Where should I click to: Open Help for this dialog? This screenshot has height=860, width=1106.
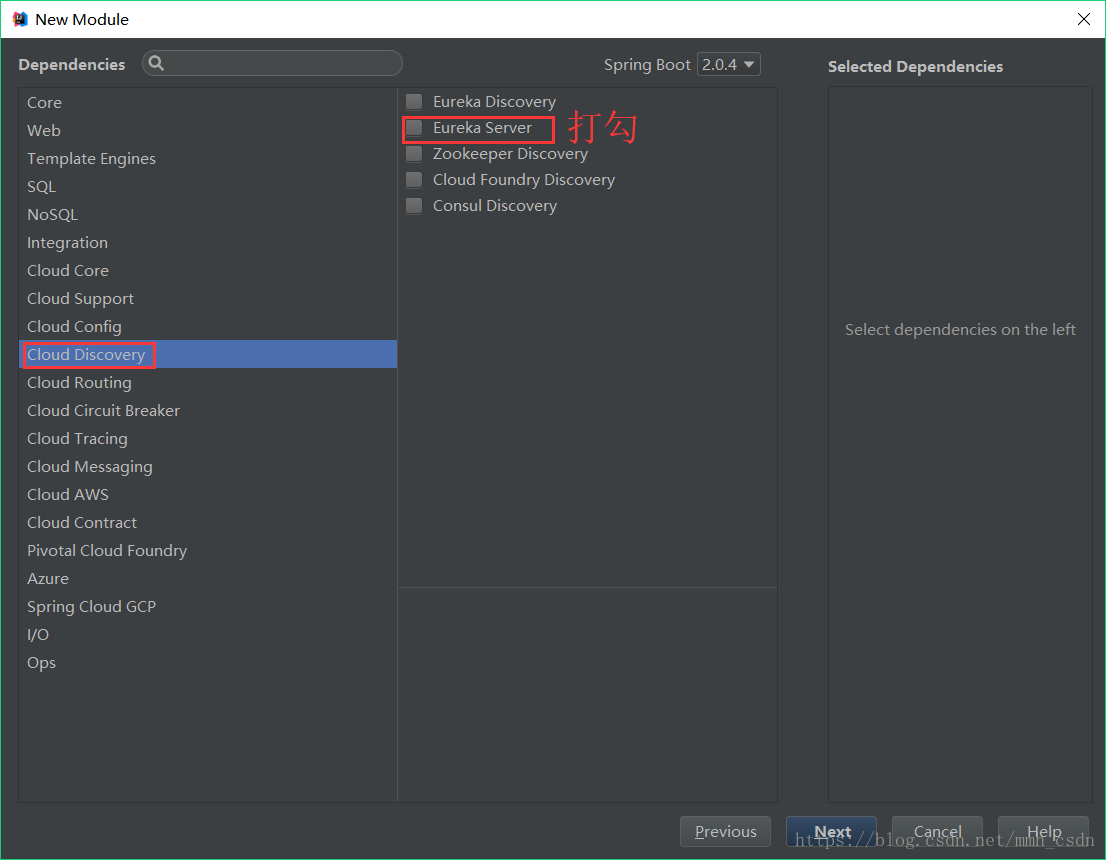tap(1043, 831)
